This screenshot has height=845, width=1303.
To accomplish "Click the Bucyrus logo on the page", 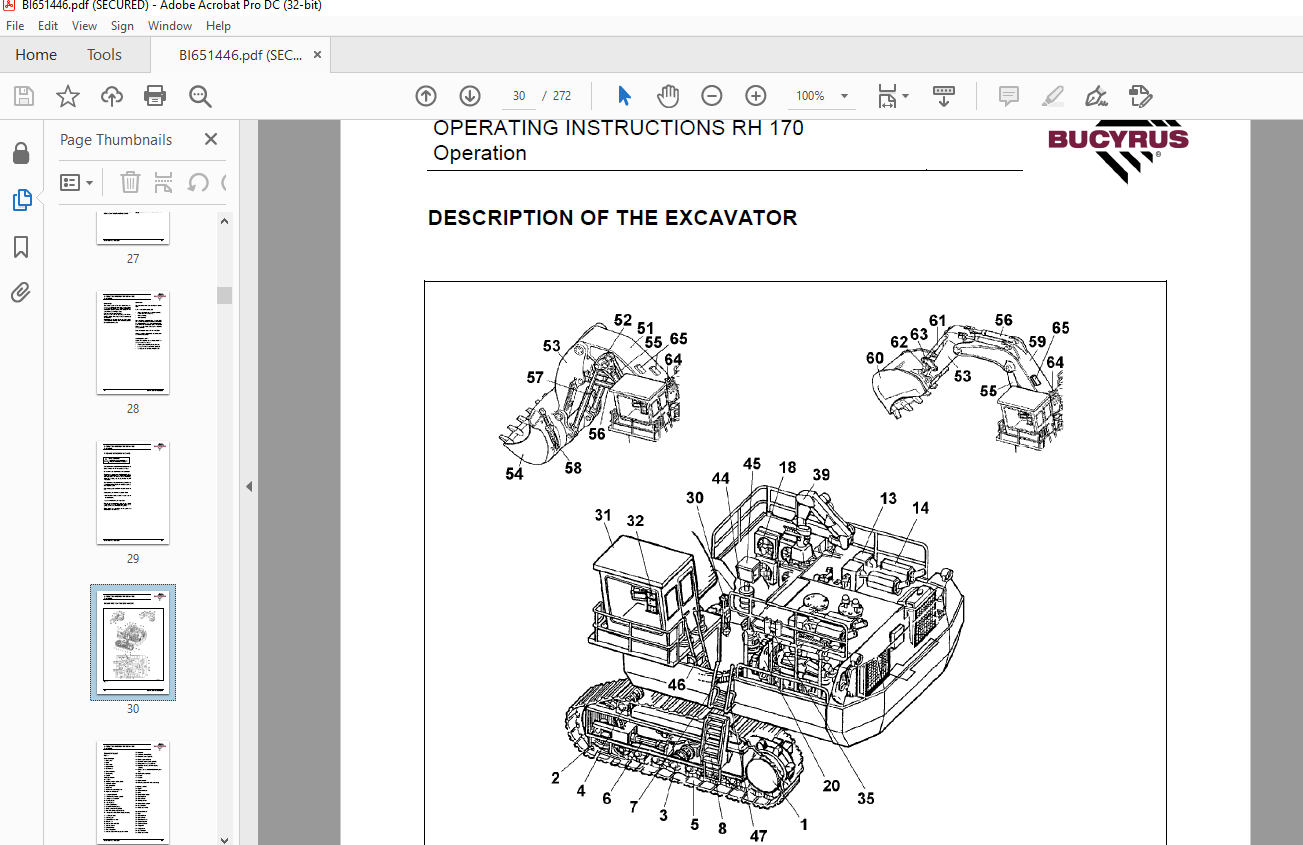I will 1118,152.
